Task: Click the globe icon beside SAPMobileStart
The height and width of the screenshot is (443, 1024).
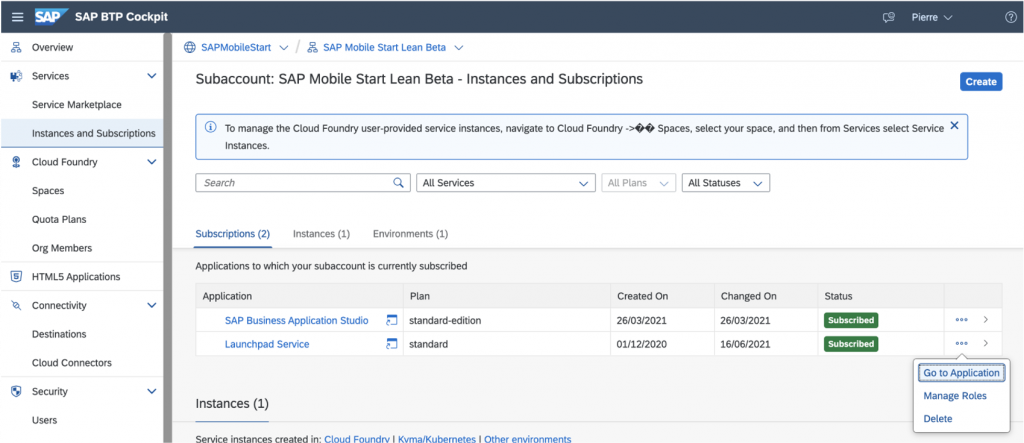Action: click(189, 48)
